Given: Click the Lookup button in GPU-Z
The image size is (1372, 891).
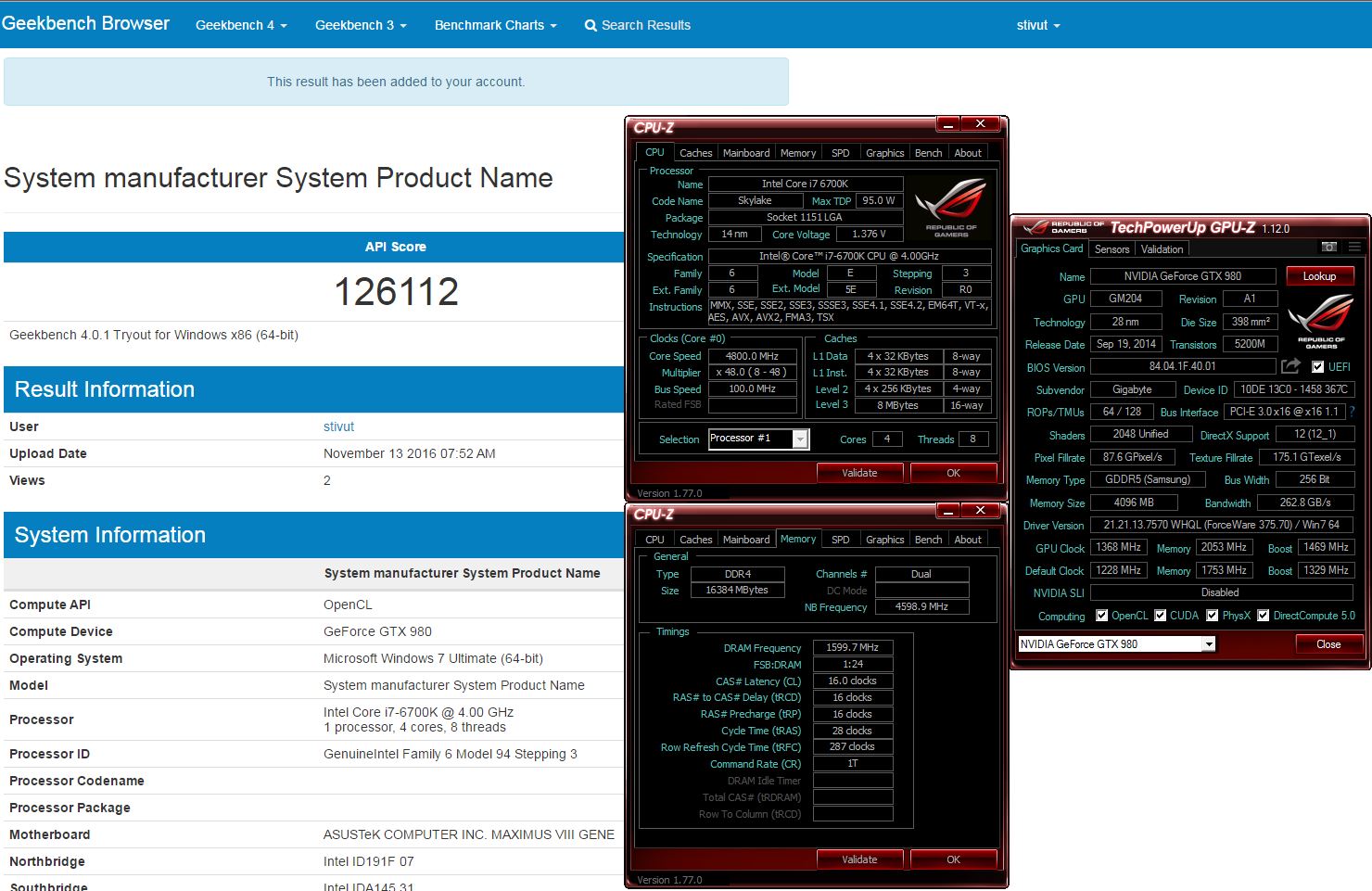Looking at the screenshot, I should 1319,276.
